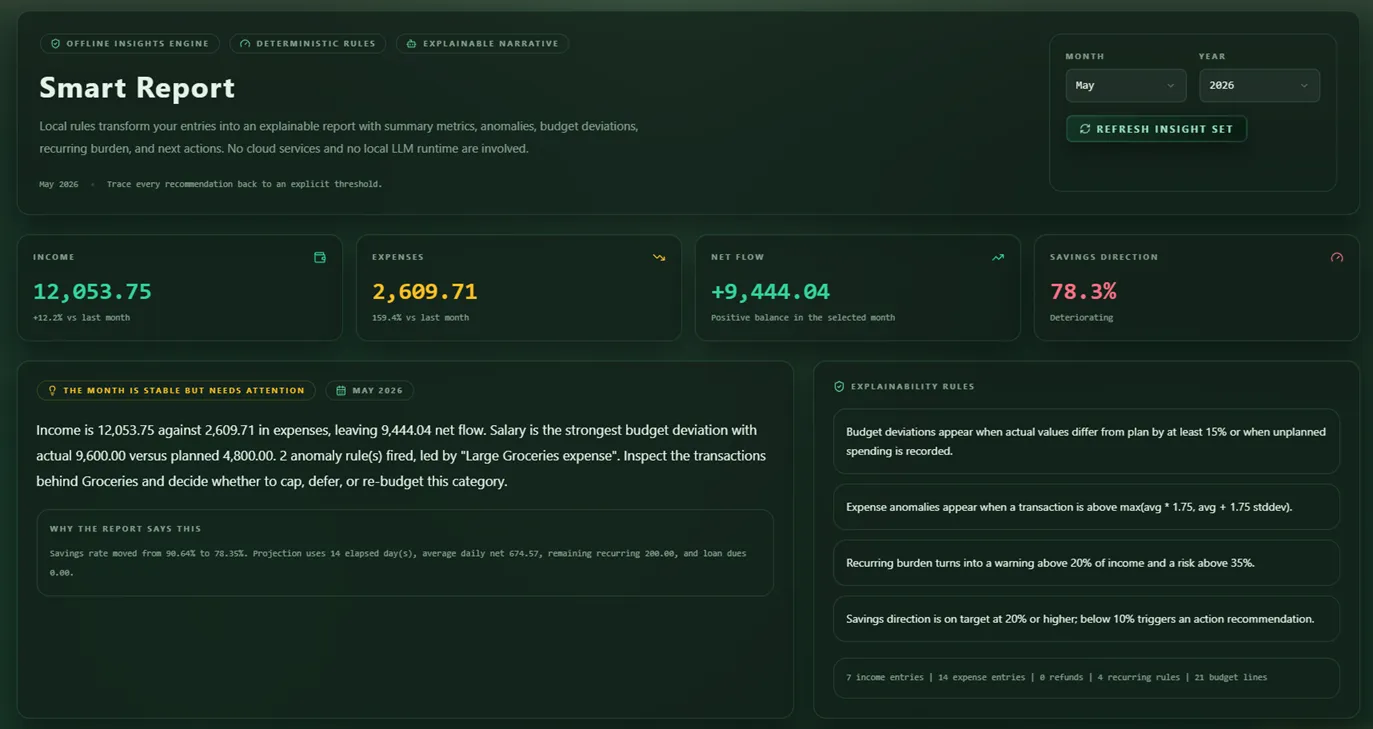Click '159.4% vs last month' text
The height and width of the screenshot is (729, 1373).
pyautogui.click(x=420, y=318)
